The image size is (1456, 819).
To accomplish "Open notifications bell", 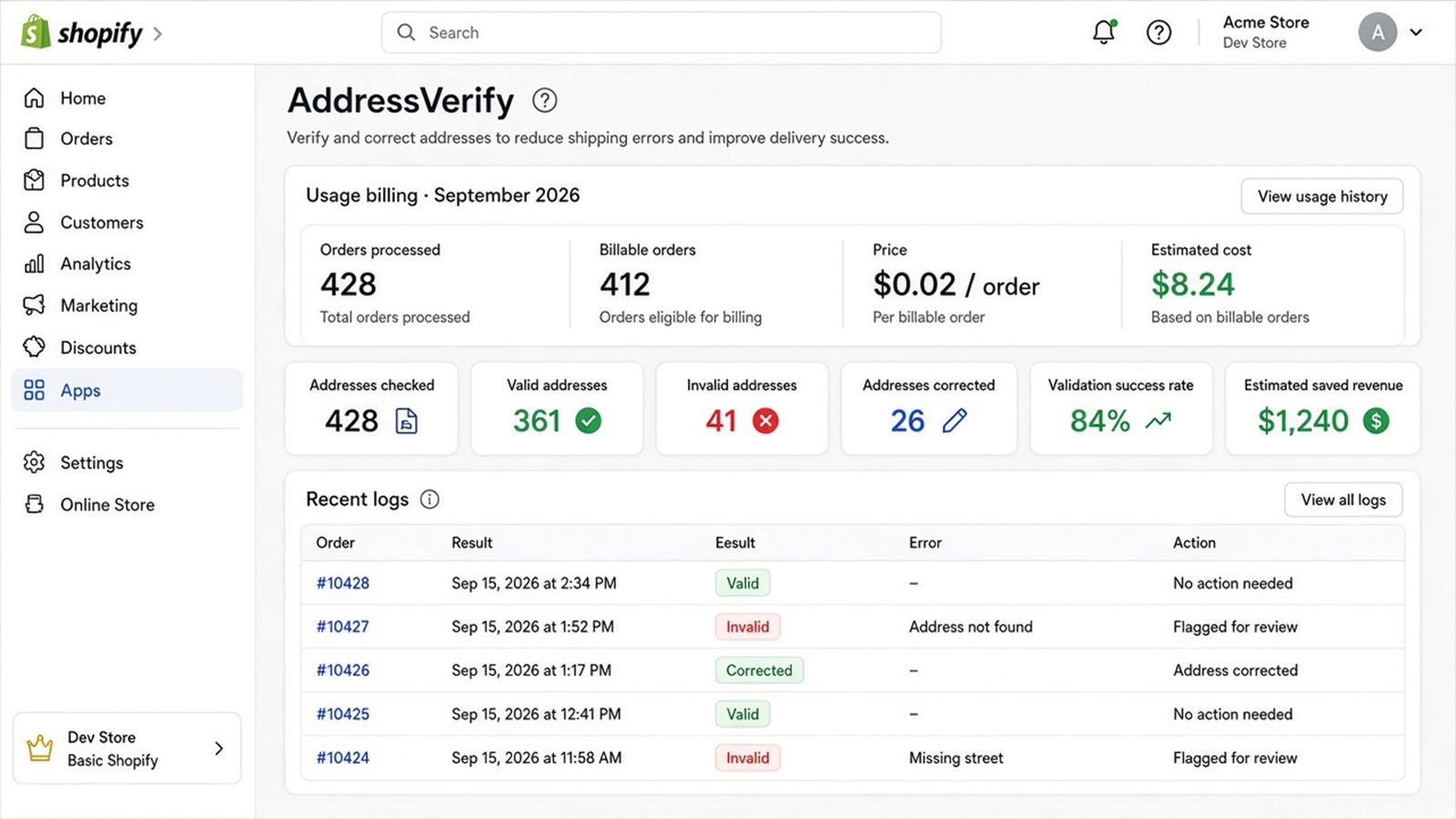I will pyautogui.click(x=1104, y=32).
